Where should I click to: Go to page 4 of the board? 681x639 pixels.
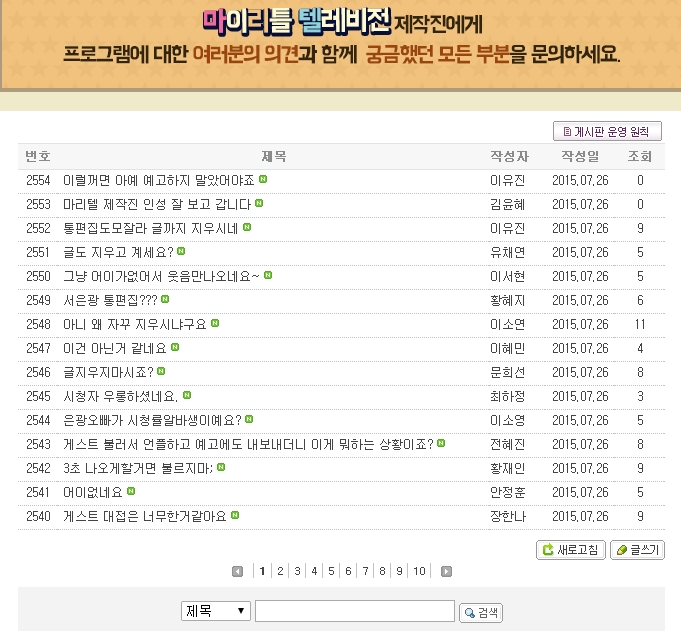point(314,571)
